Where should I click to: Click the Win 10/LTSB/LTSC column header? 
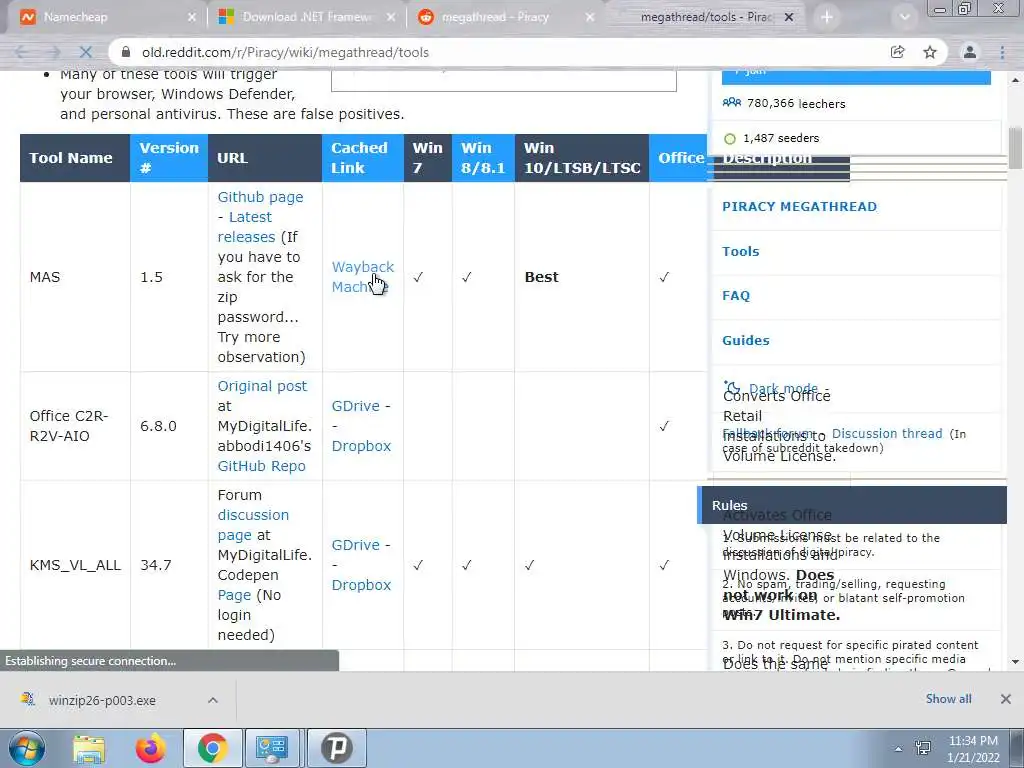pyautogui.click(x=581, y=158)
